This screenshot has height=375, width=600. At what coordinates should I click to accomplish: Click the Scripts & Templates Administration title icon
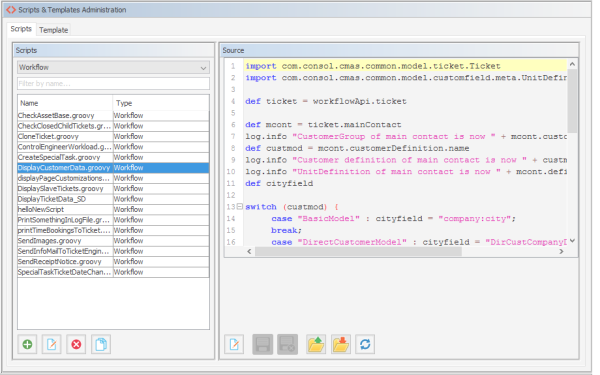(11, 10)
